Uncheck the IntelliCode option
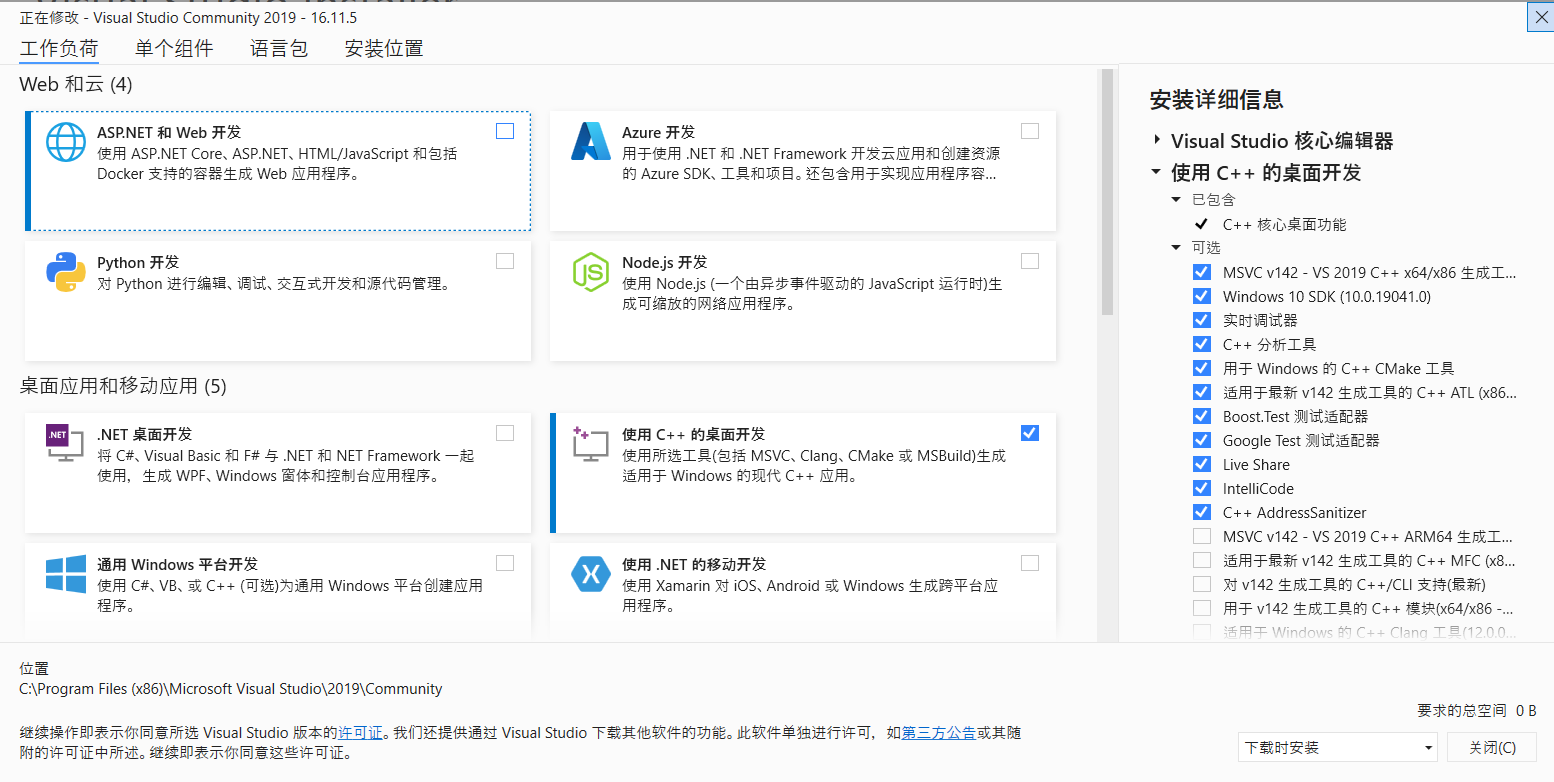Image resolution: width=1554 pixels, height=782 pixels. tap(1202, 488)
